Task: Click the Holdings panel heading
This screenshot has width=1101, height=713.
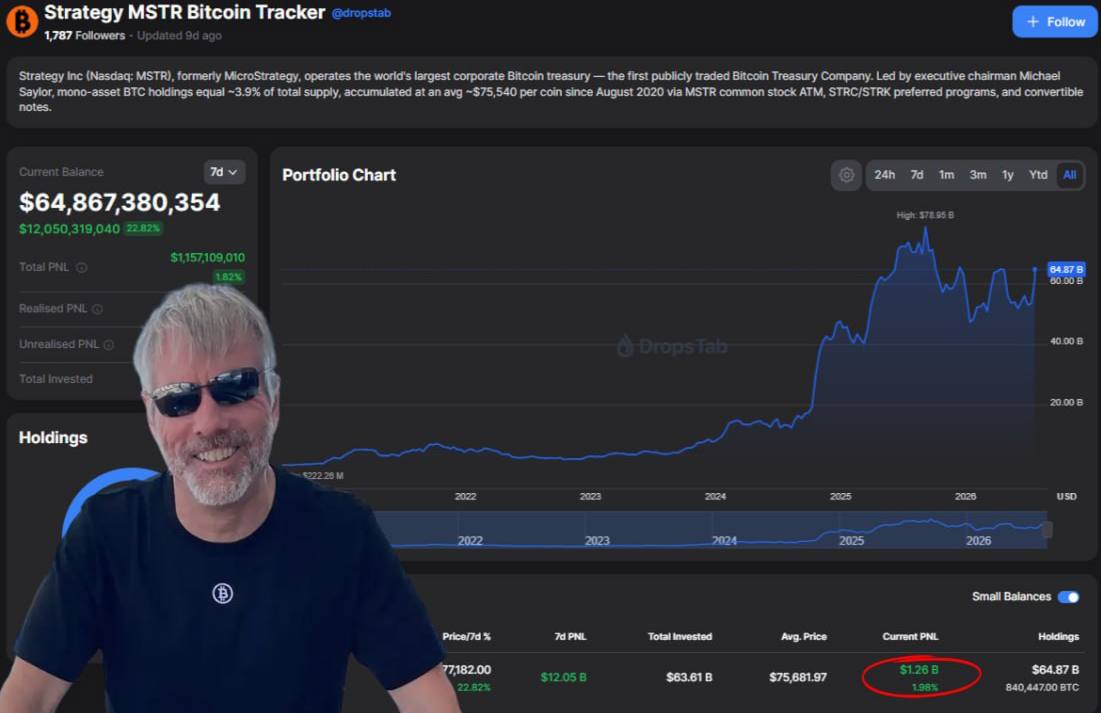Action: click(x=53, y=438)
